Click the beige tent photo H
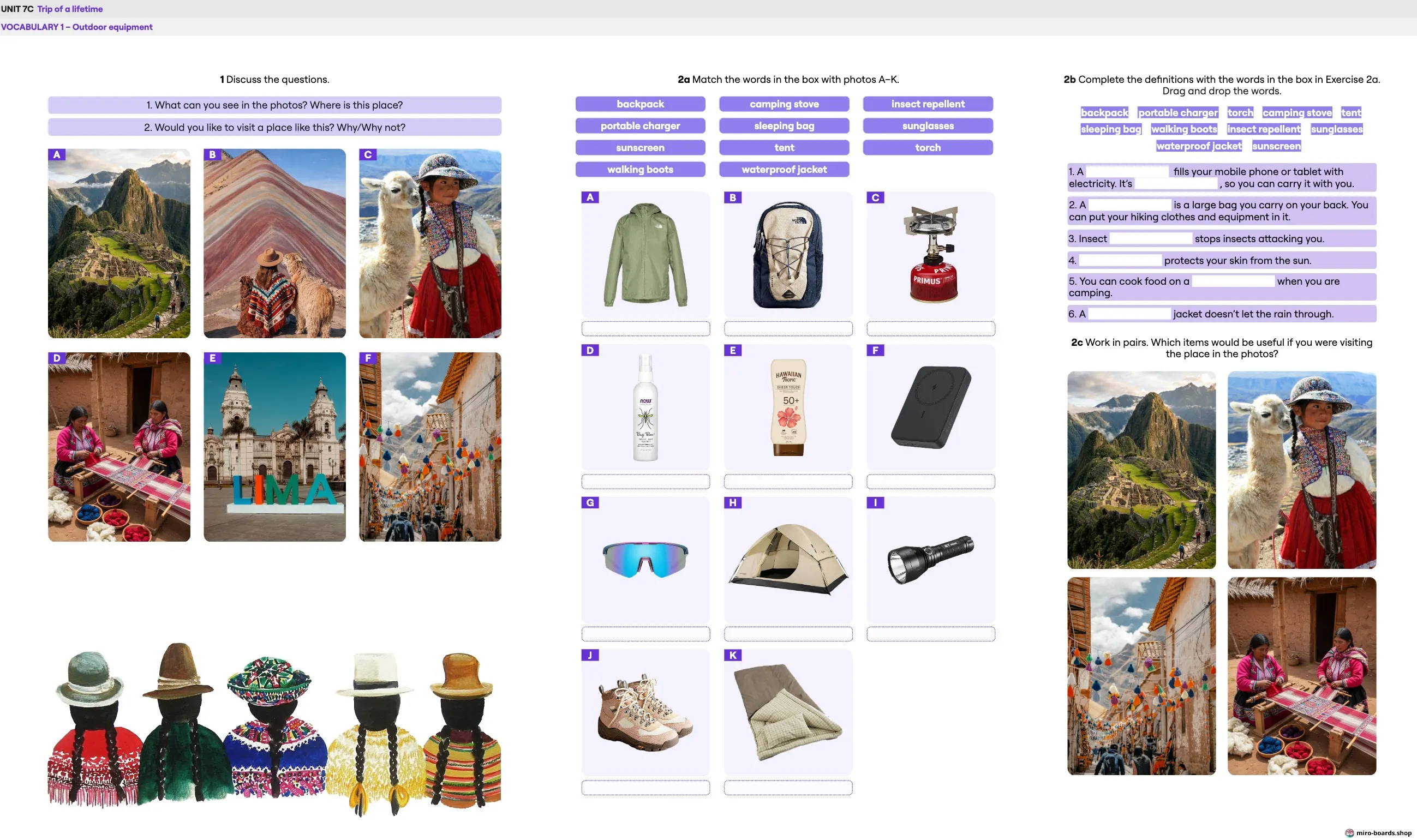1417x840 pixels. pyautogui.click(x=787, y=560)
